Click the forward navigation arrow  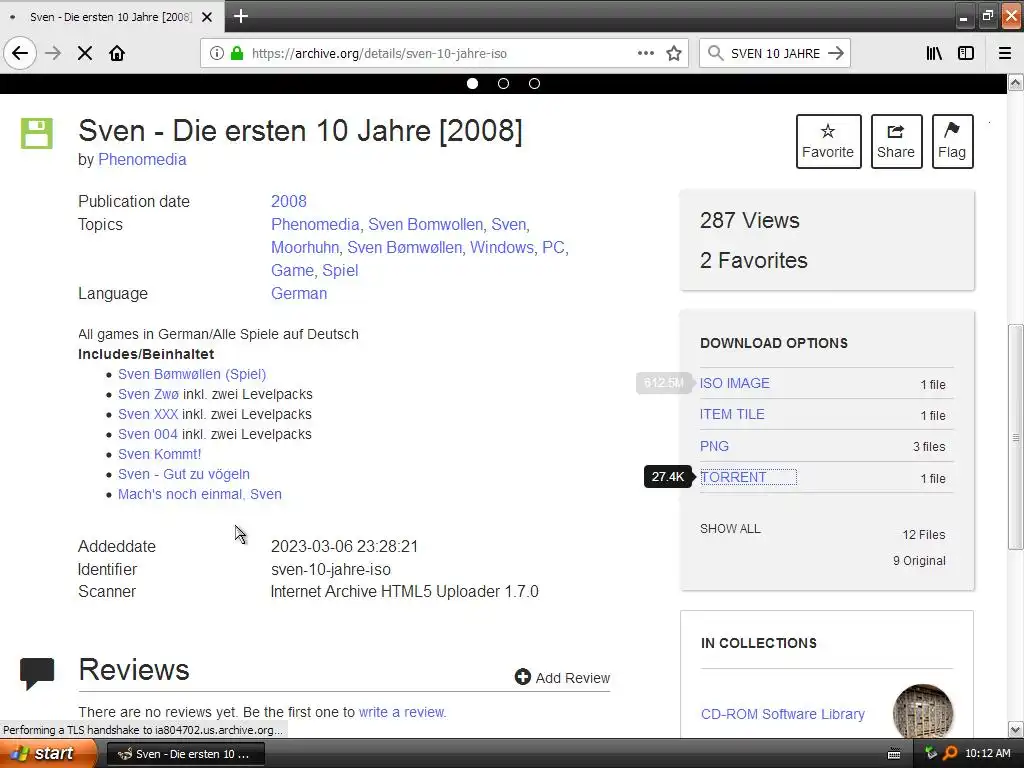pos(53,53)
